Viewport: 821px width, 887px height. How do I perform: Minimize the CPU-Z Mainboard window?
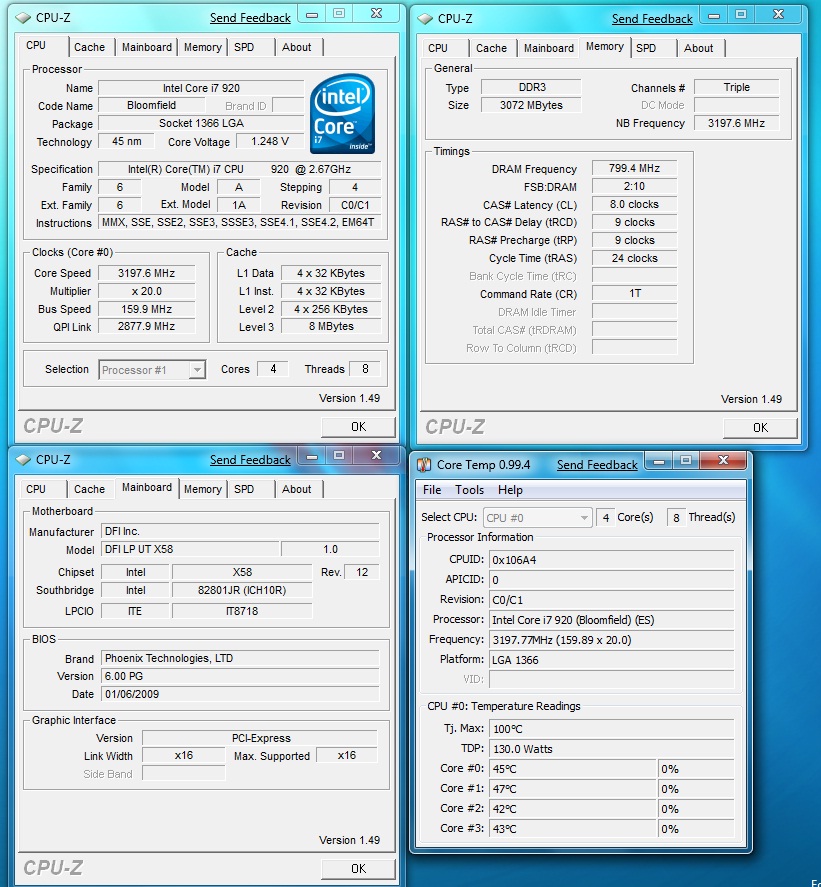click(312, 457)
